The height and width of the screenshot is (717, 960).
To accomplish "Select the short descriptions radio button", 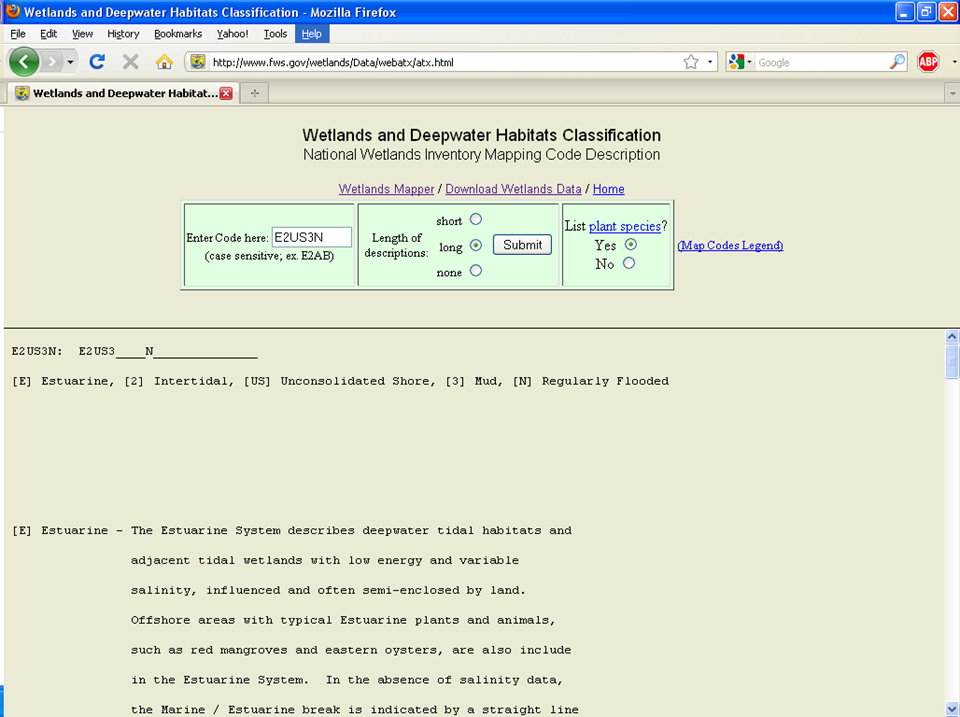I will (x=475, y=219).
